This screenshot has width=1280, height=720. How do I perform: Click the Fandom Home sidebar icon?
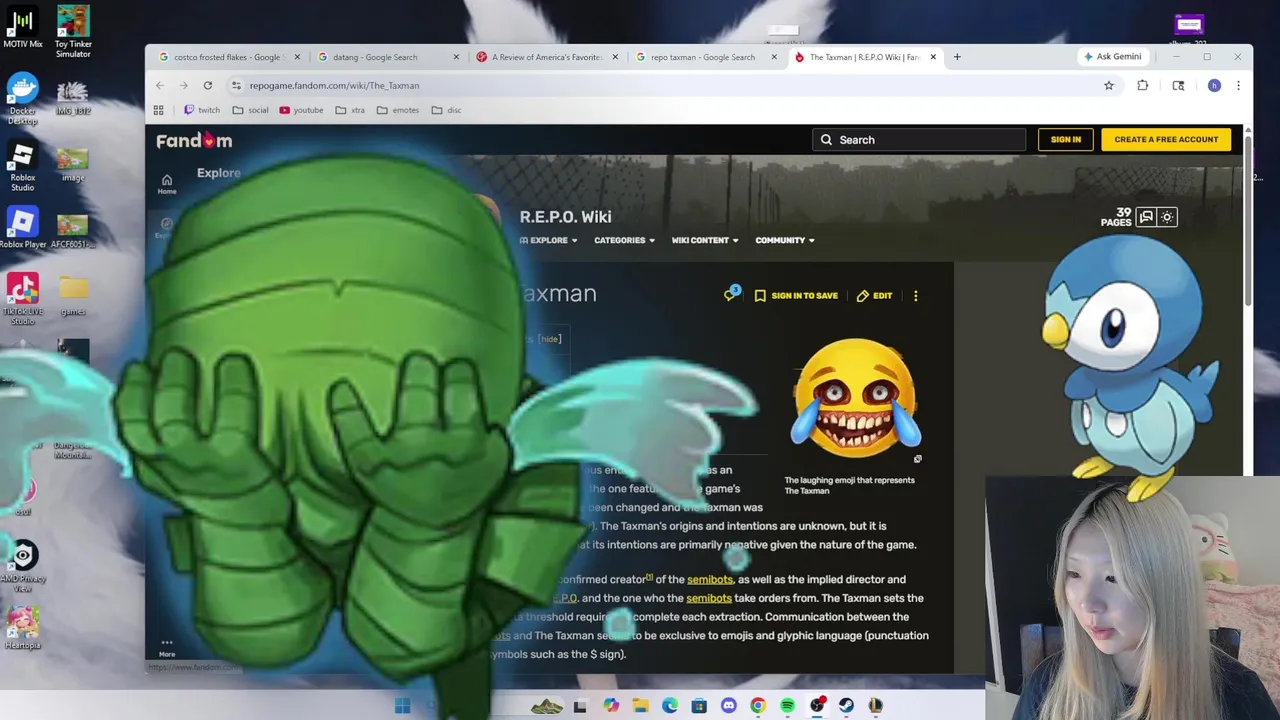pos(167,184)
